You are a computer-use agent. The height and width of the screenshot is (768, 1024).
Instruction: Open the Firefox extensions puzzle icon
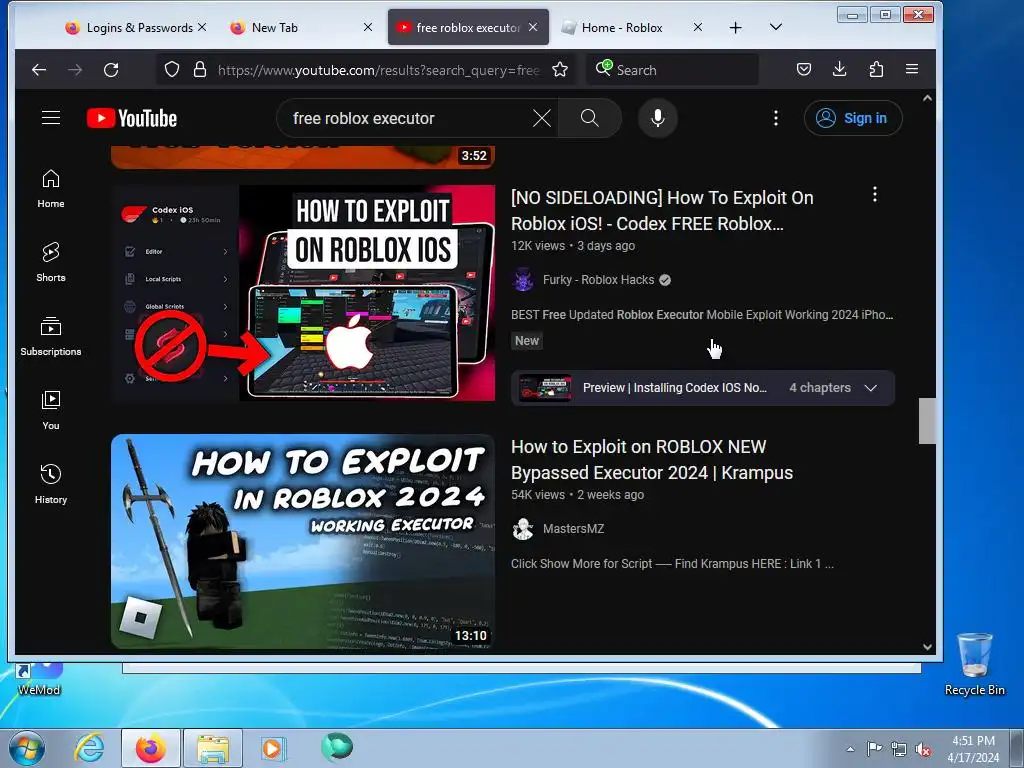tap(876, 69)
